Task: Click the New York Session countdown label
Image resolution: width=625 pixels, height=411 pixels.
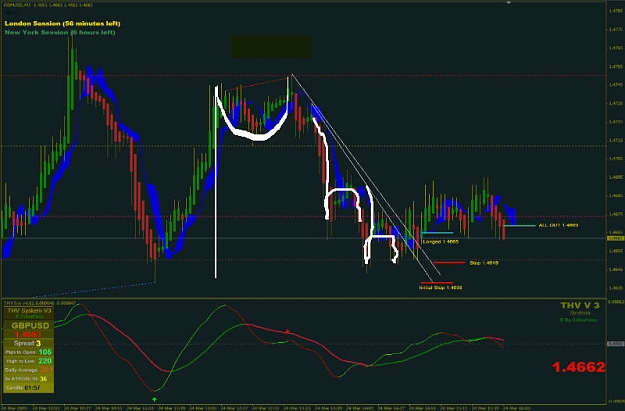Action: (x=60, y=32)
